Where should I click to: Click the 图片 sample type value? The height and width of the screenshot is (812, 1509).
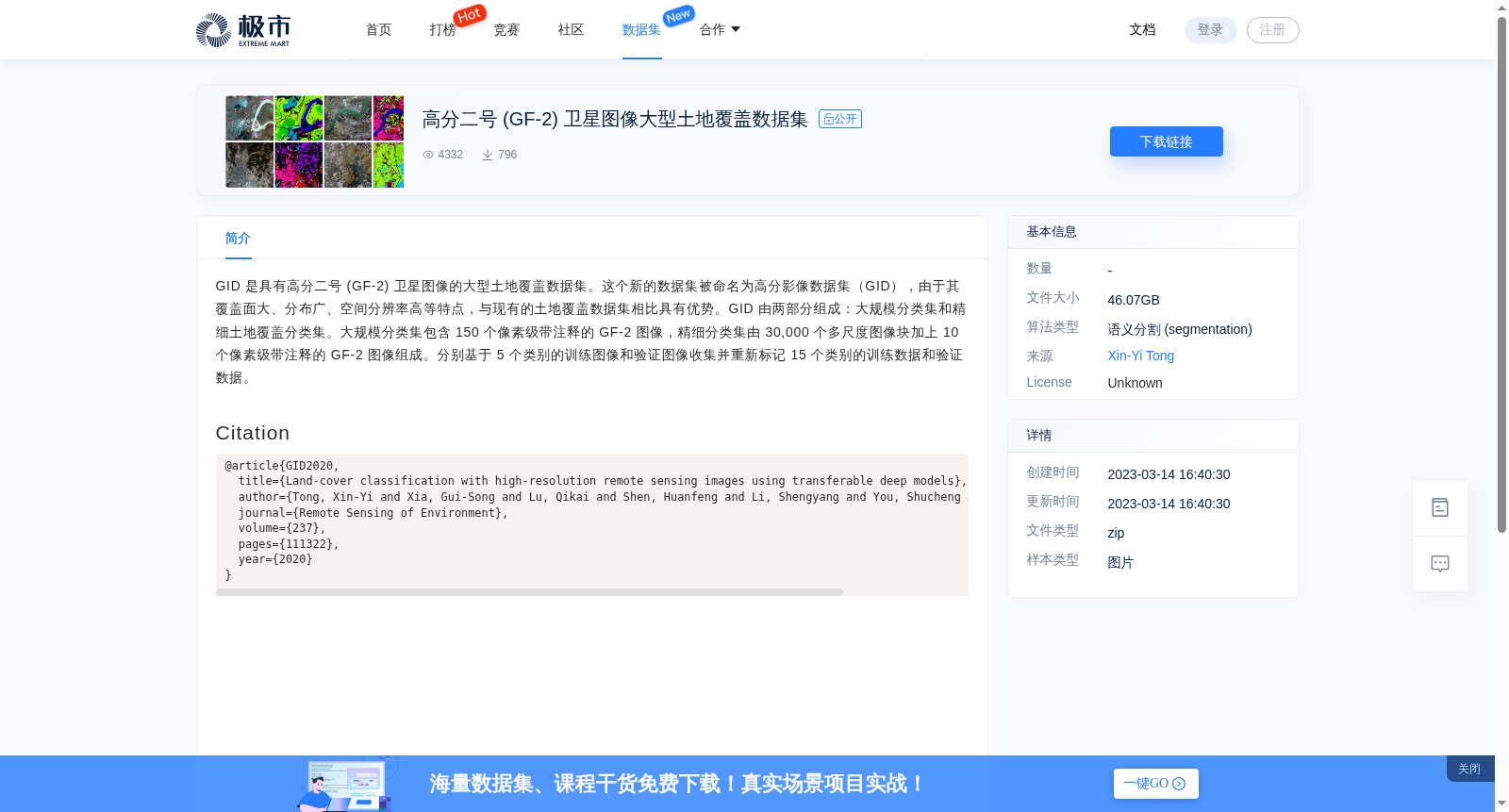coord(1120,562)
